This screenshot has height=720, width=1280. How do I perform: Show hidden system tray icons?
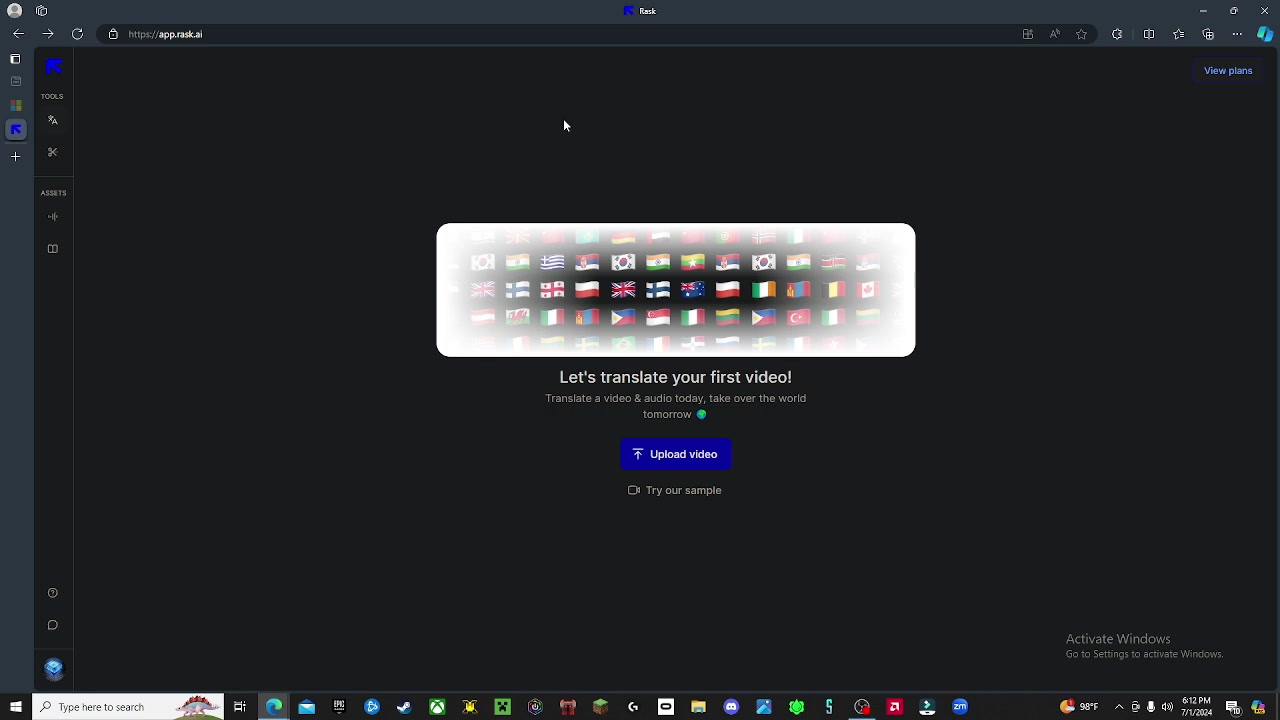click(1119, 707)
